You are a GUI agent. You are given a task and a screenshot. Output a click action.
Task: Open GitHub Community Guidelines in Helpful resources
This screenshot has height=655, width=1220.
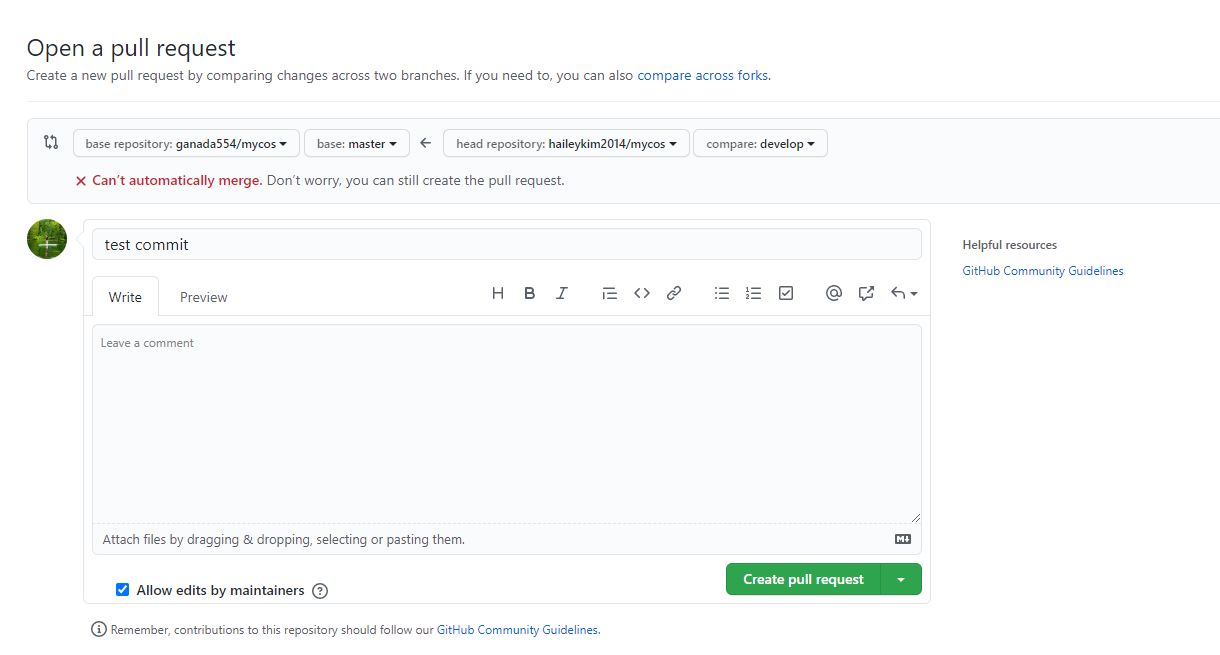[x=1043, y=271]
